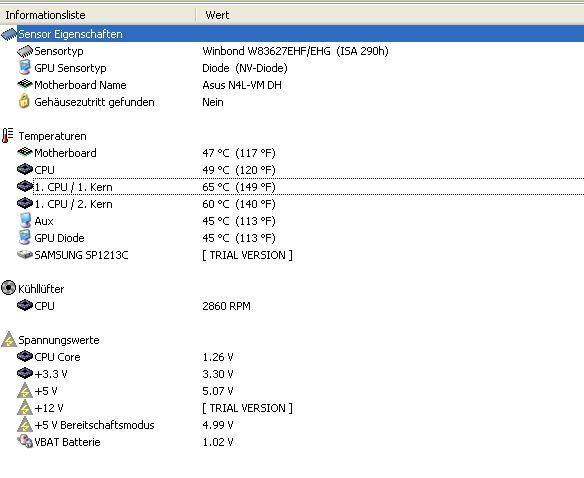Click the Motherboard Name board icon
The width and height of the screenshot is (584, 478).
coord(25,84)
